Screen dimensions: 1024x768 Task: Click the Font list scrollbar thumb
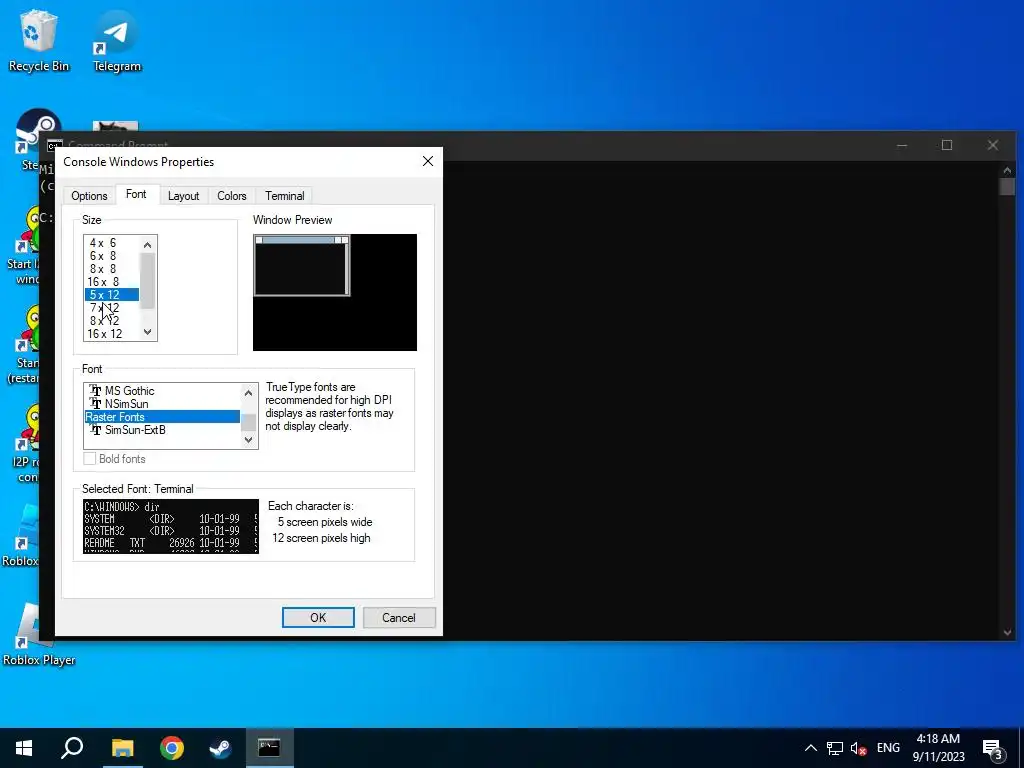click(x=248, y=422)
